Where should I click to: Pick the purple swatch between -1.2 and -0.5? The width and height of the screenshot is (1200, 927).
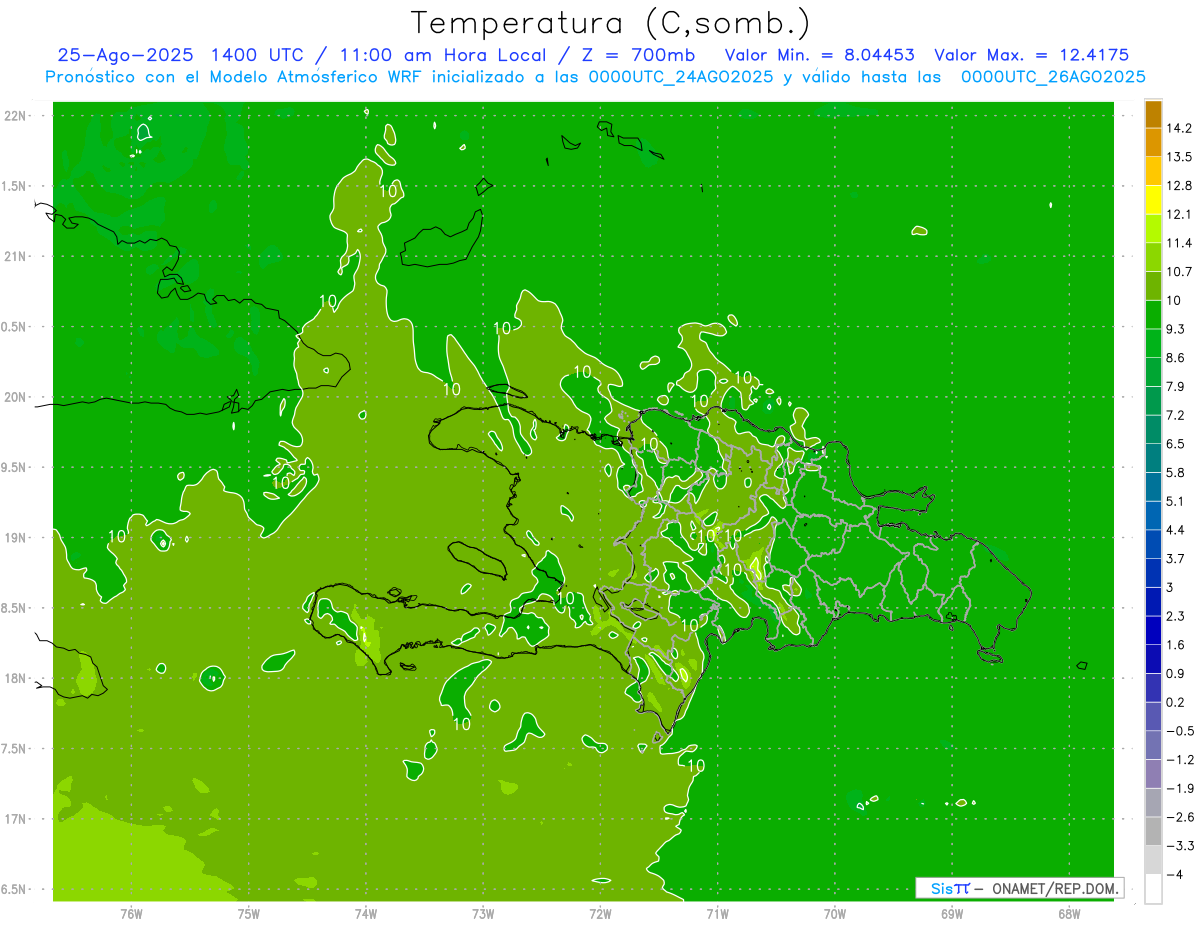[1153, 745]
